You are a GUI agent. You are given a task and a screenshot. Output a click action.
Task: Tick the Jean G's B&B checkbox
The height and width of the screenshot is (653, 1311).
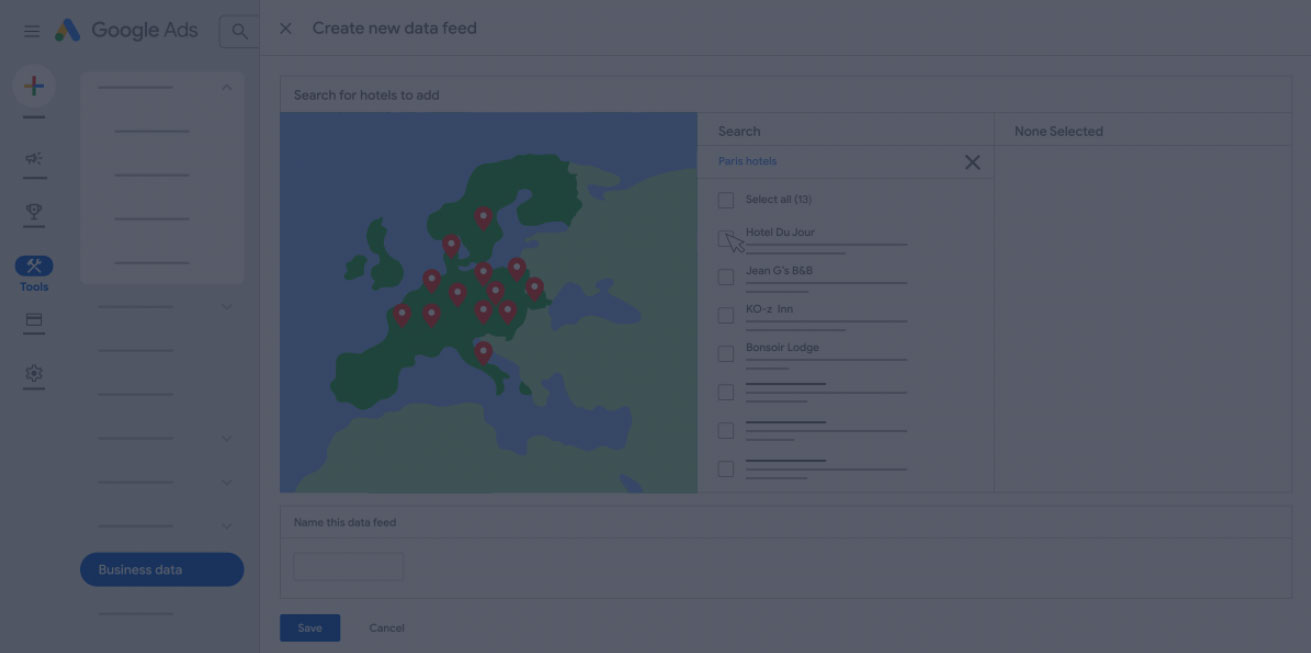[726, 277]
